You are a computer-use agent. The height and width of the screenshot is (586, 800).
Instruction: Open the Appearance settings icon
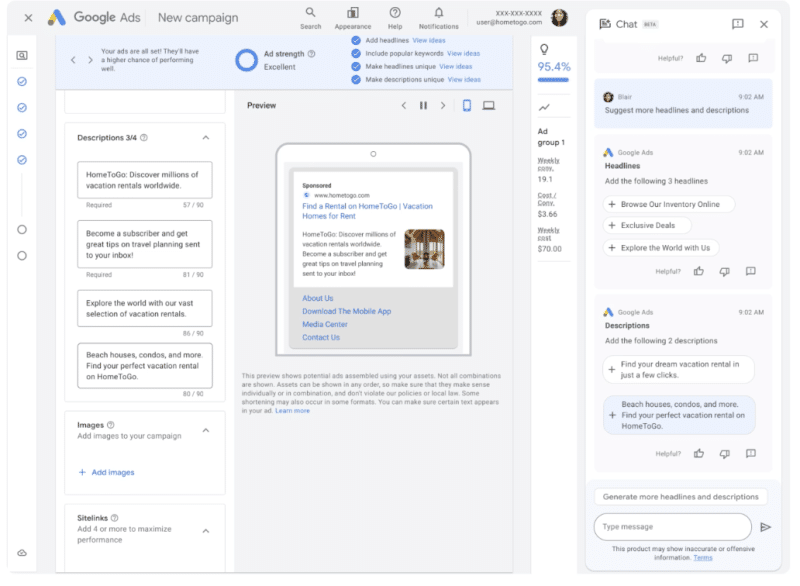point(353,12)
